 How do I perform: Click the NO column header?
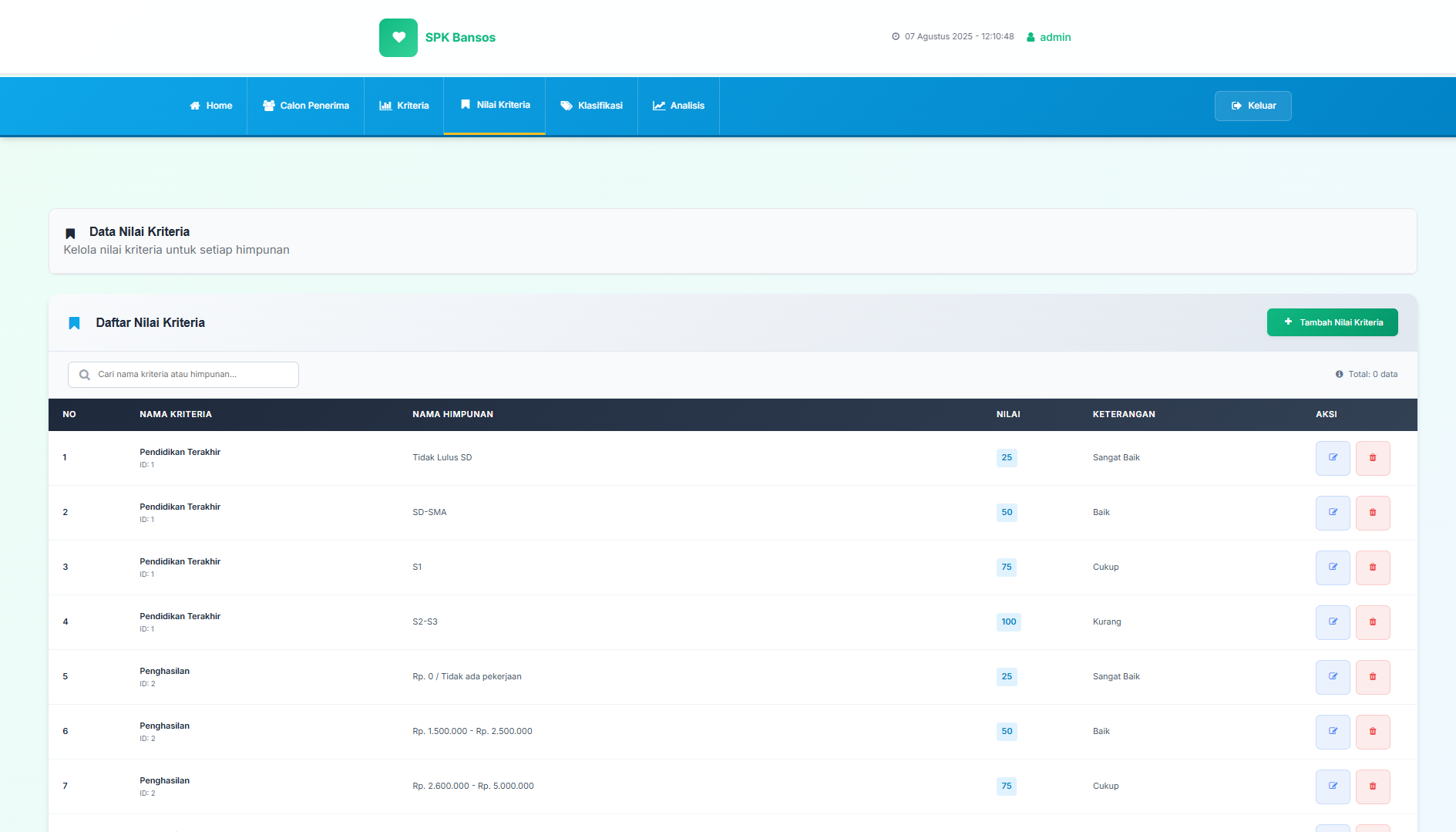point(69,415)
